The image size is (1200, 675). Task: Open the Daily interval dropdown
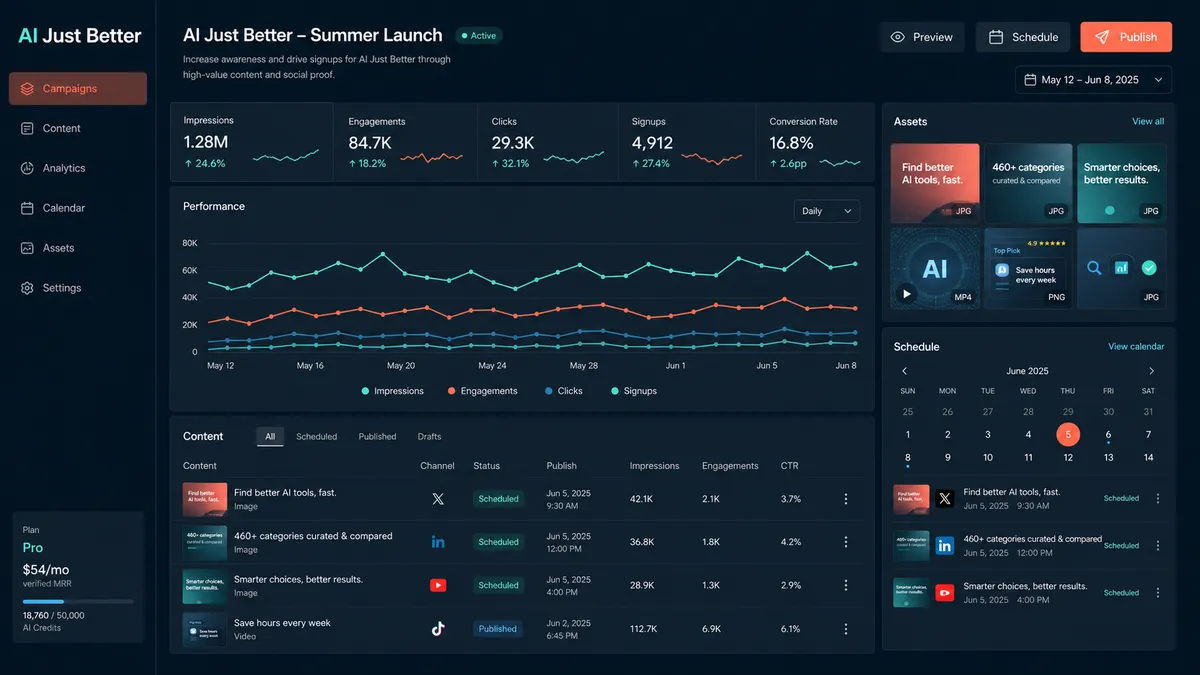point(826,211)
